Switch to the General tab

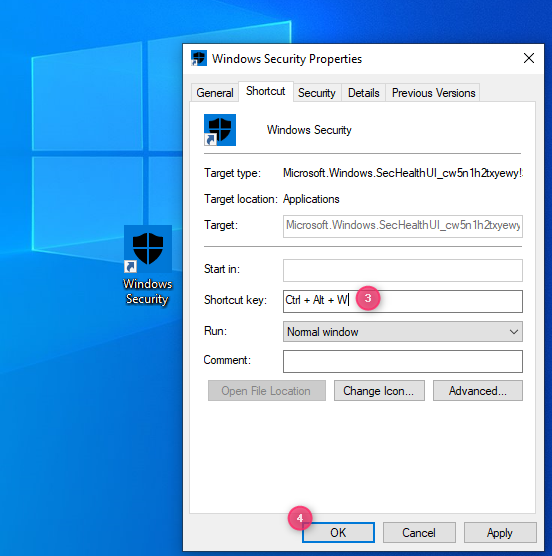point(214,93)
